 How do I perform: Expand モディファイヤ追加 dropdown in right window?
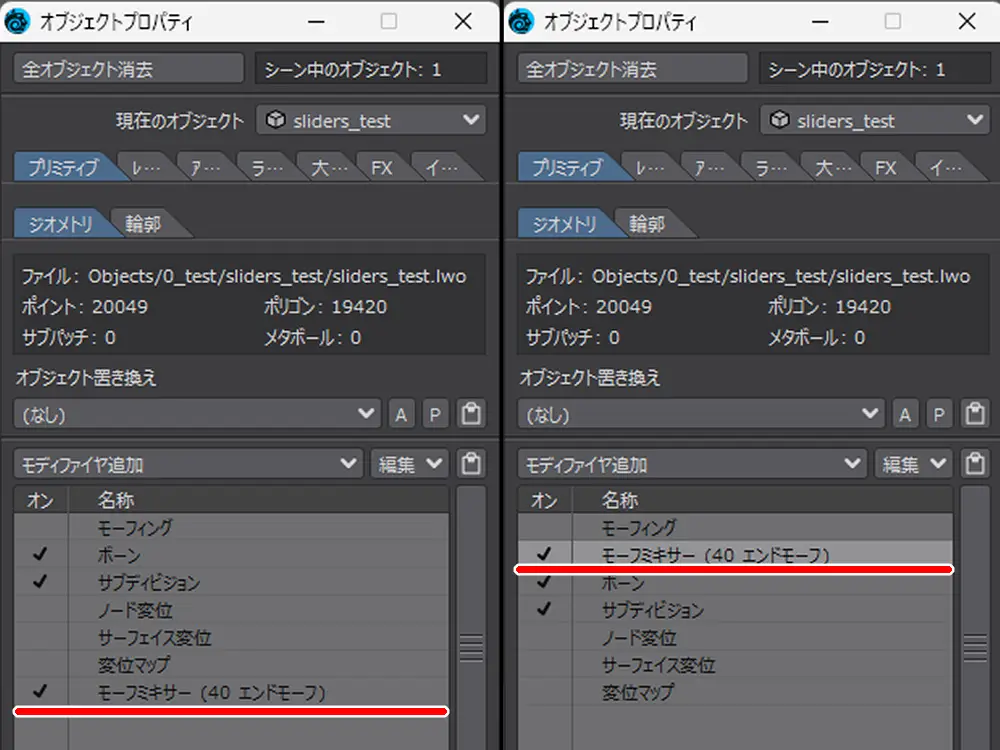point(691,464)
